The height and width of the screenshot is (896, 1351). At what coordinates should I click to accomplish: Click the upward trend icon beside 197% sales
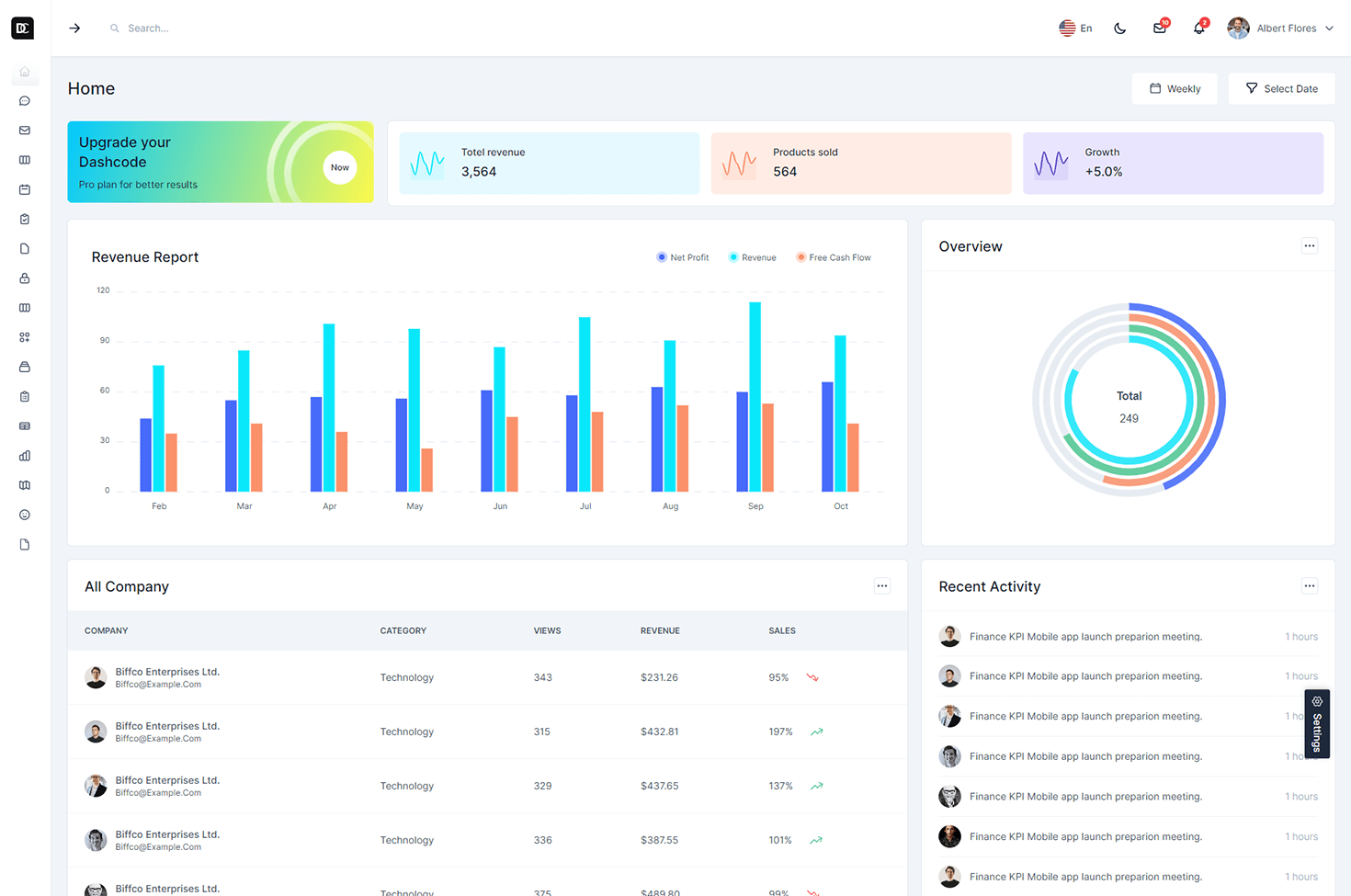(816, 732)
